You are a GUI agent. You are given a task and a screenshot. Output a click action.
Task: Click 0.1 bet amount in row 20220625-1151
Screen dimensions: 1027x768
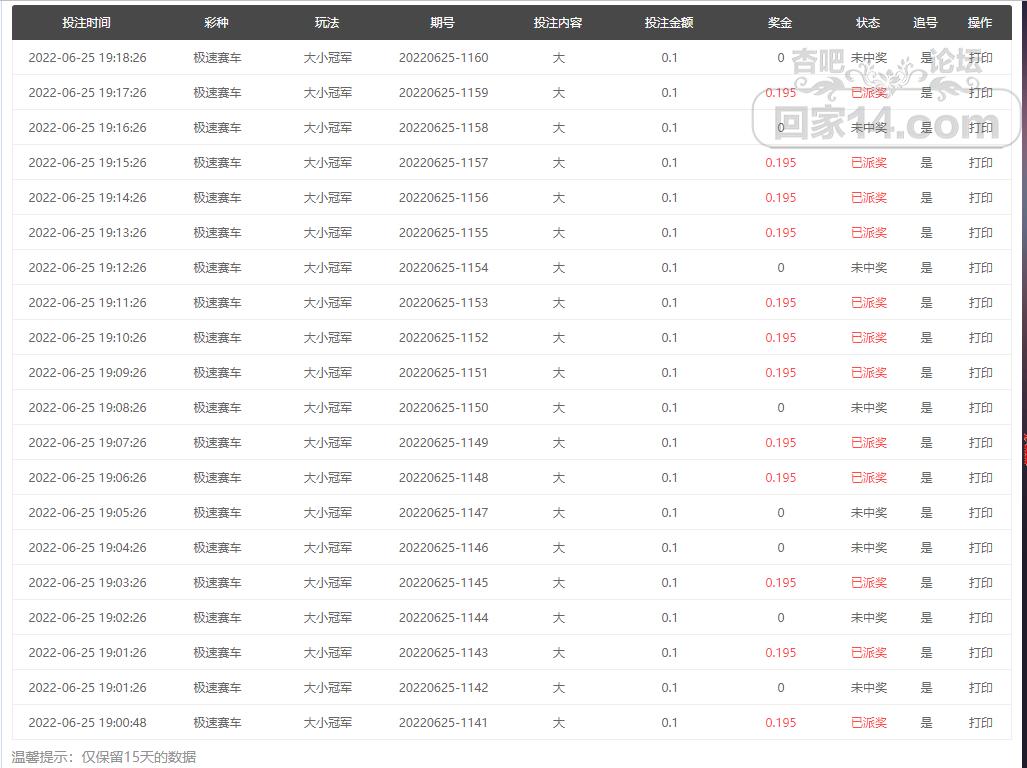(x=669, y=373)
